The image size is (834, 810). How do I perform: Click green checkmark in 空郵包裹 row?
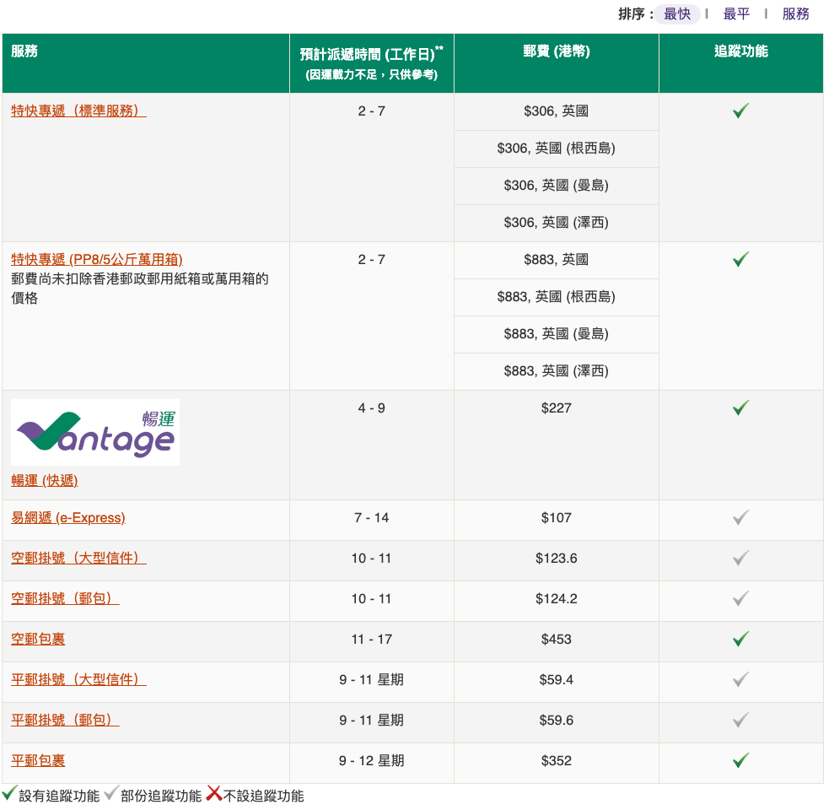point(740,639)
